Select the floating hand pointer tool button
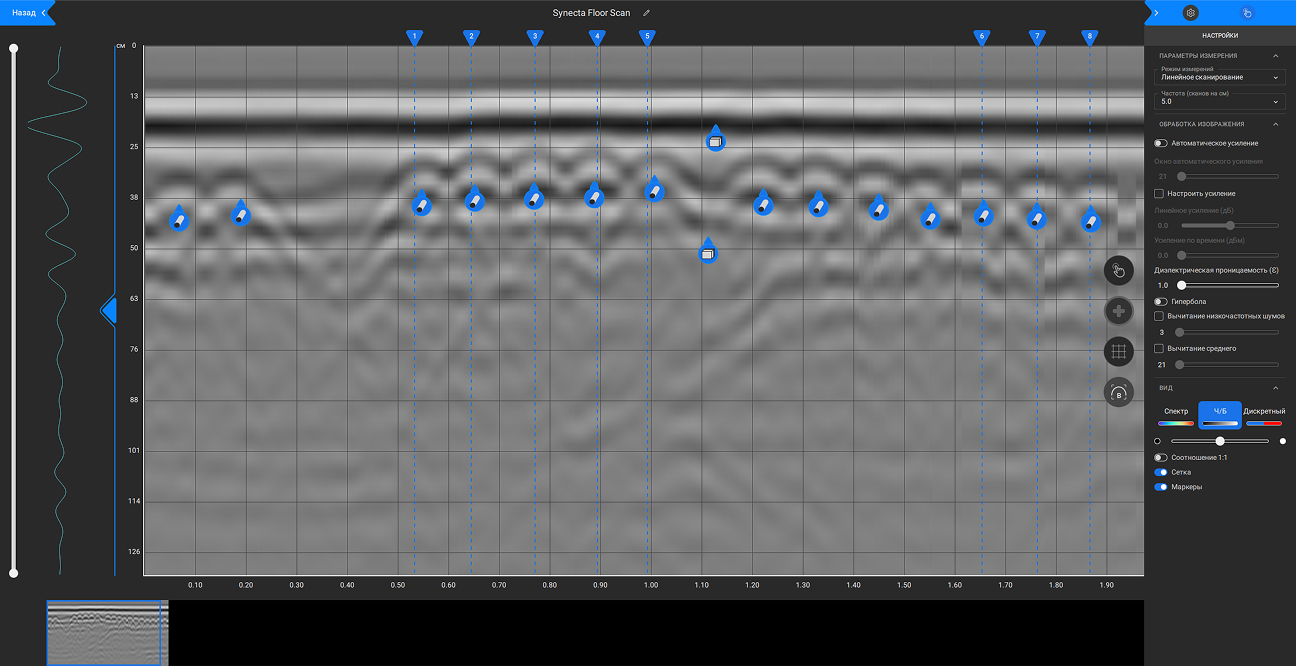This screenshot has height=666, width=1296. (x=1118, y=271)
